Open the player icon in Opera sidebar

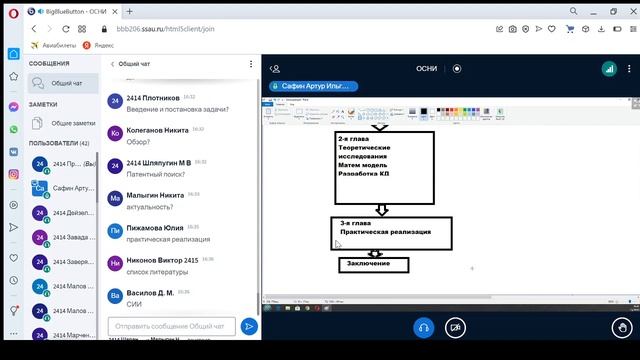(13, 205)
